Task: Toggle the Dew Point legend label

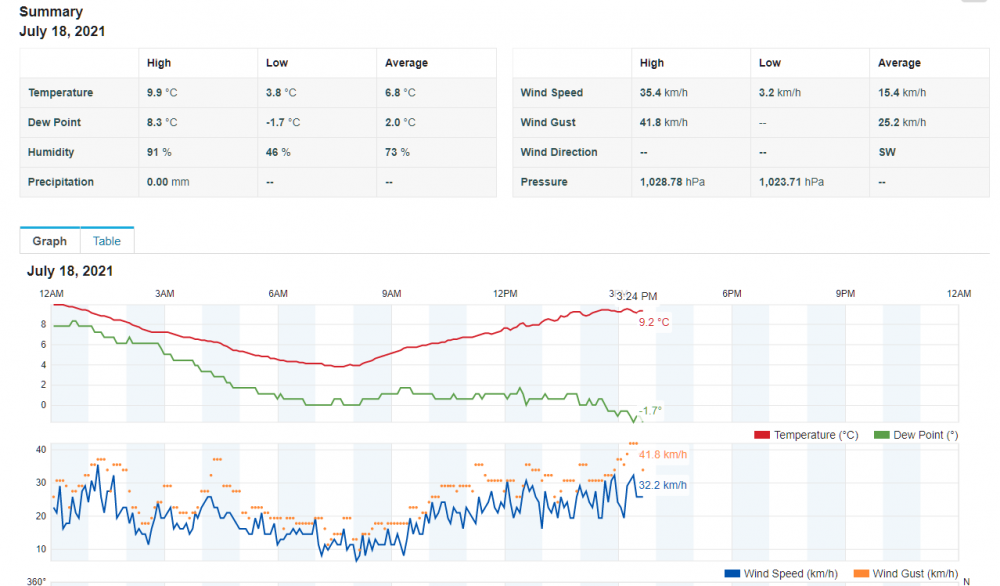Action: [927, 435]
